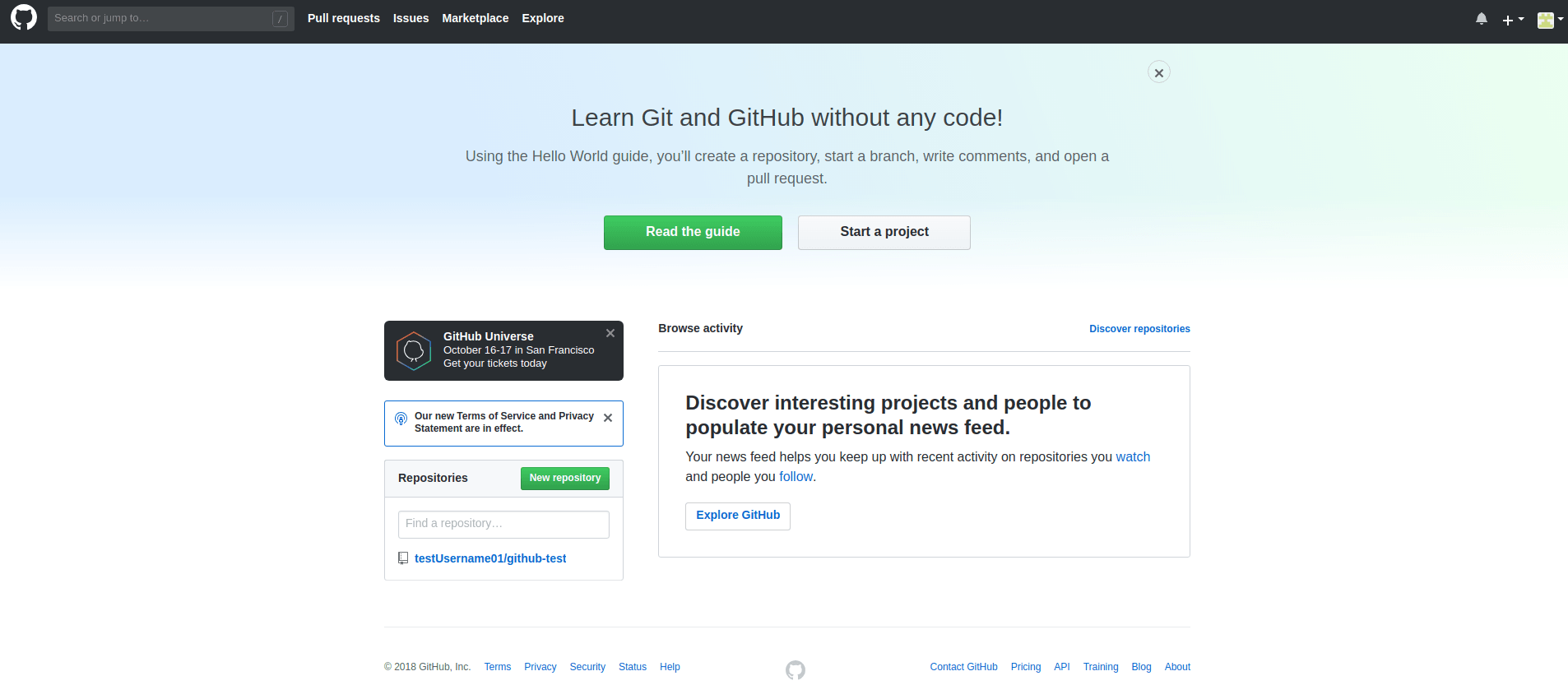Open user avatar profile menu
Viewport: 1568px width, 699px height.
(1550, 19)
